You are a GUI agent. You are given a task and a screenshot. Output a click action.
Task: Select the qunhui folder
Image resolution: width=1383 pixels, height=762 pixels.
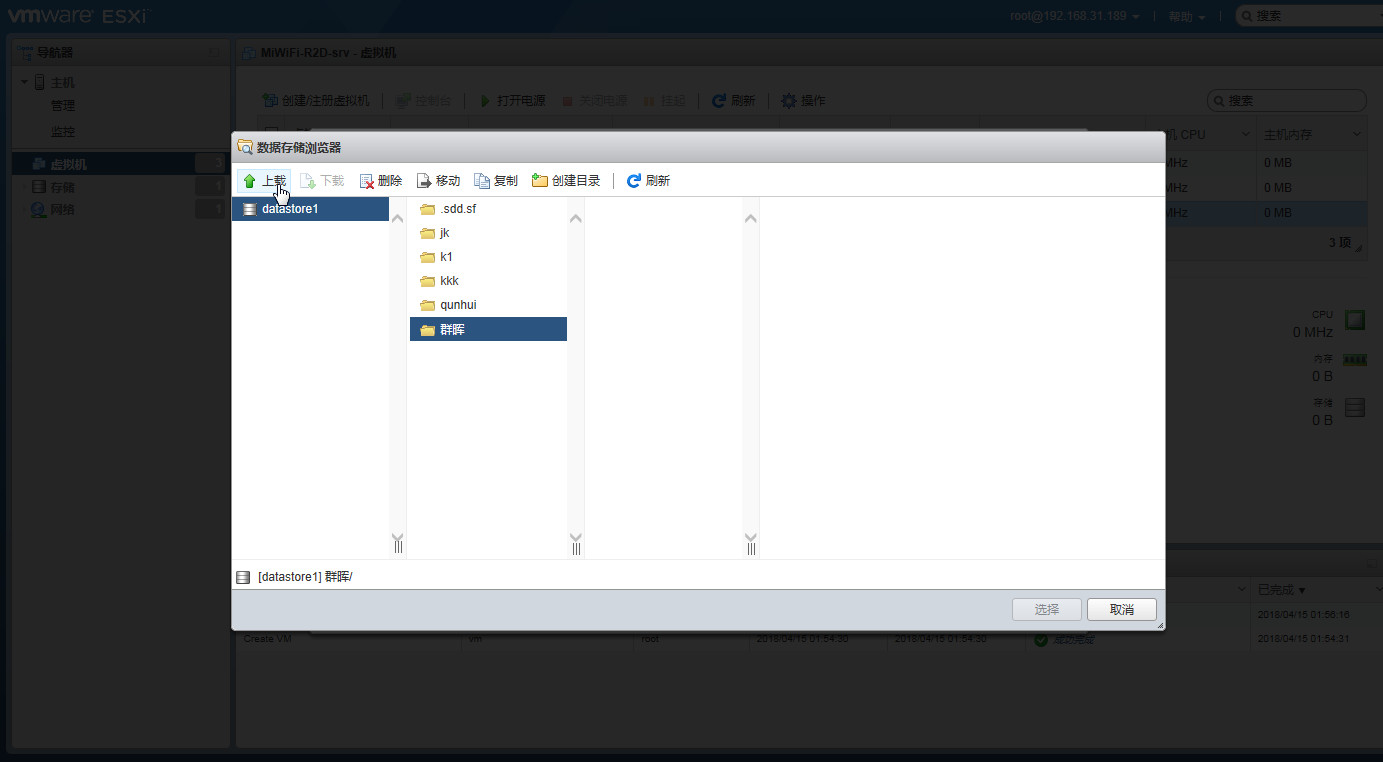pyautogui.click(x=428, y=305)
